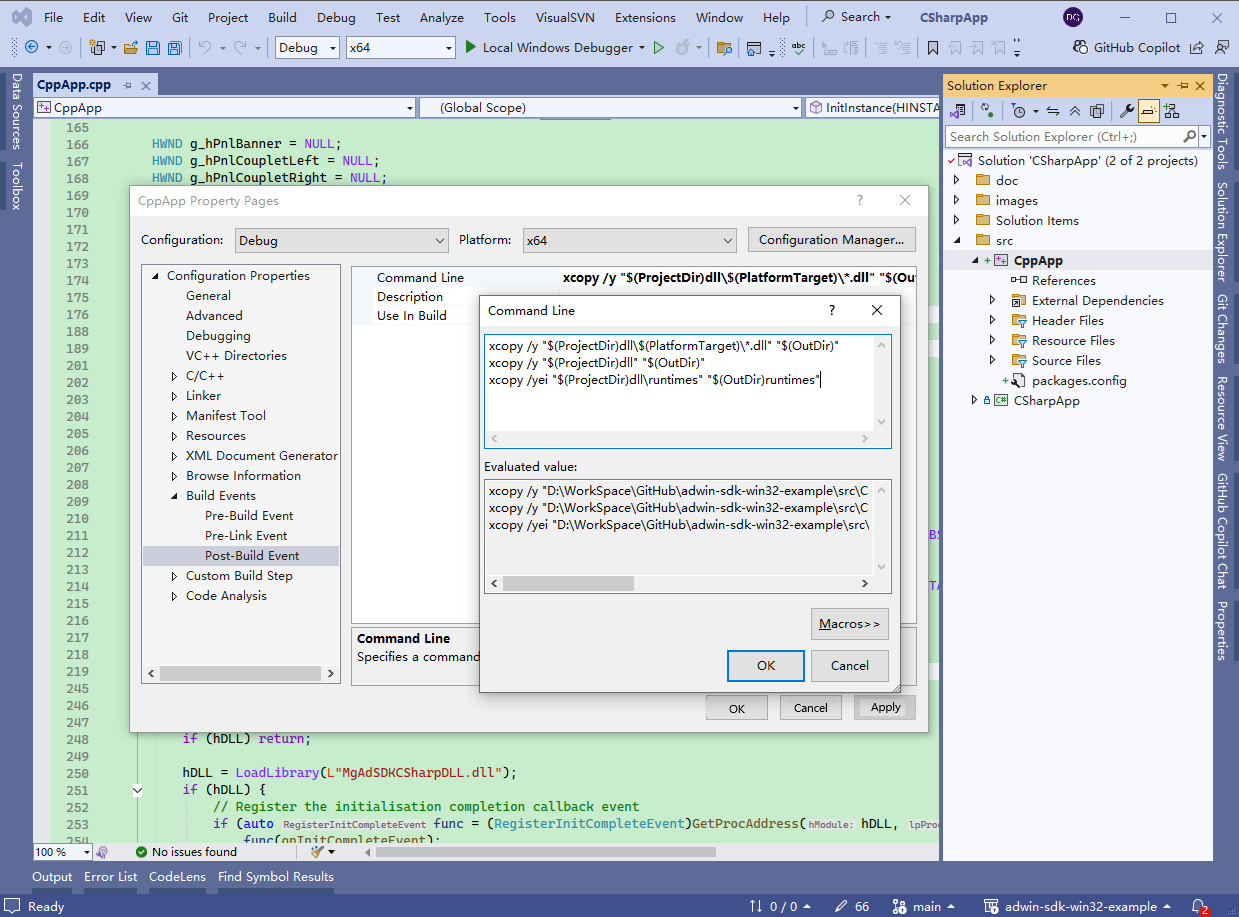Expand the Linker node in property tree
This screenshot has width=1239, height=917.
[x=175, y=396]
